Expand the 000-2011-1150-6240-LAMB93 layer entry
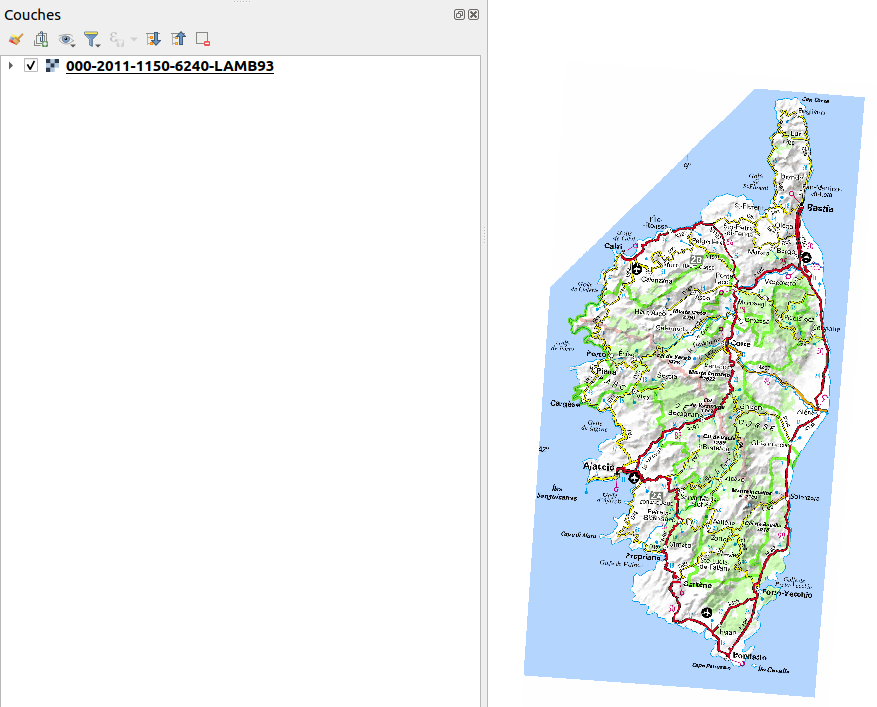 [x=10, y=66]
